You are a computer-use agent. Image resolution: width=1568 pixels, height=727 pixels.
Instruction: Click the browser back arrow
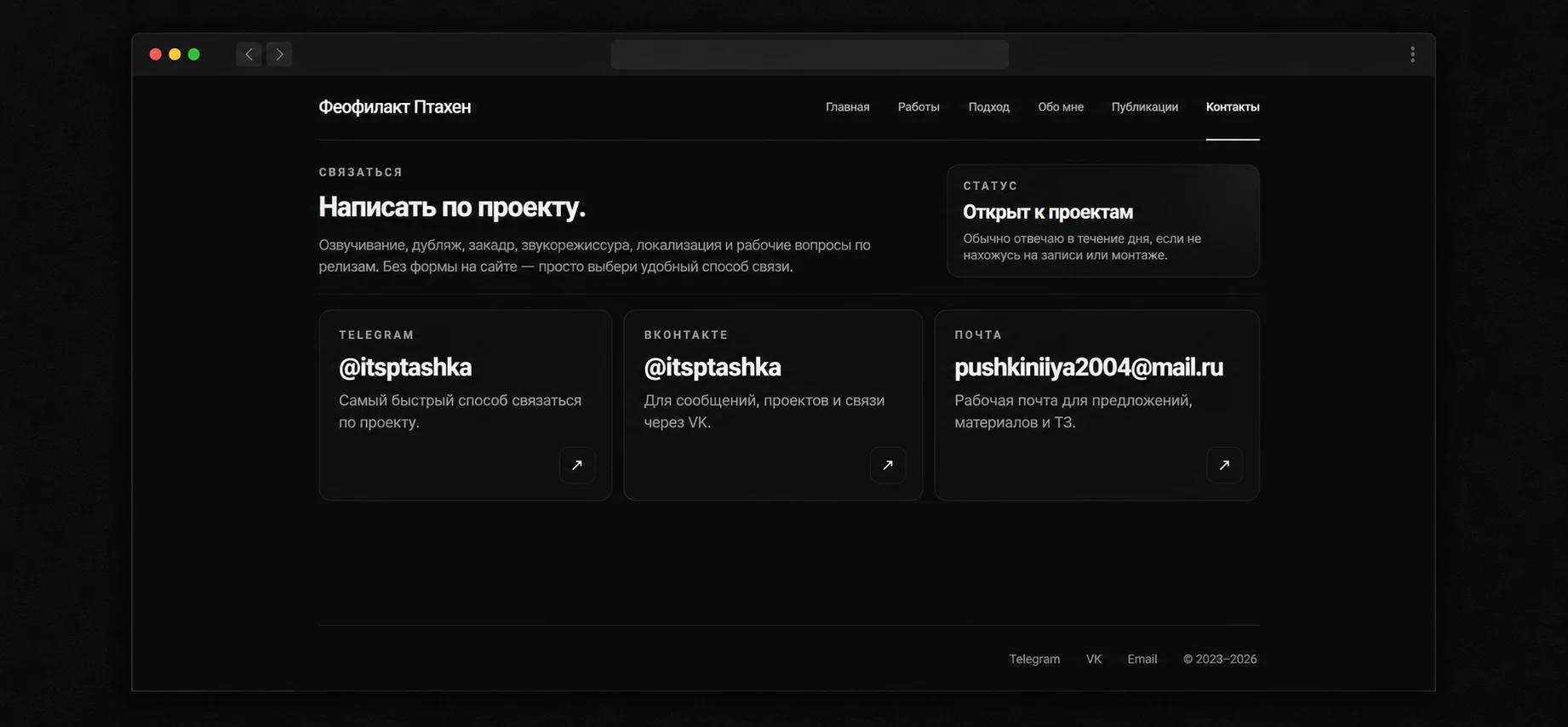click(x=249, y=54)
